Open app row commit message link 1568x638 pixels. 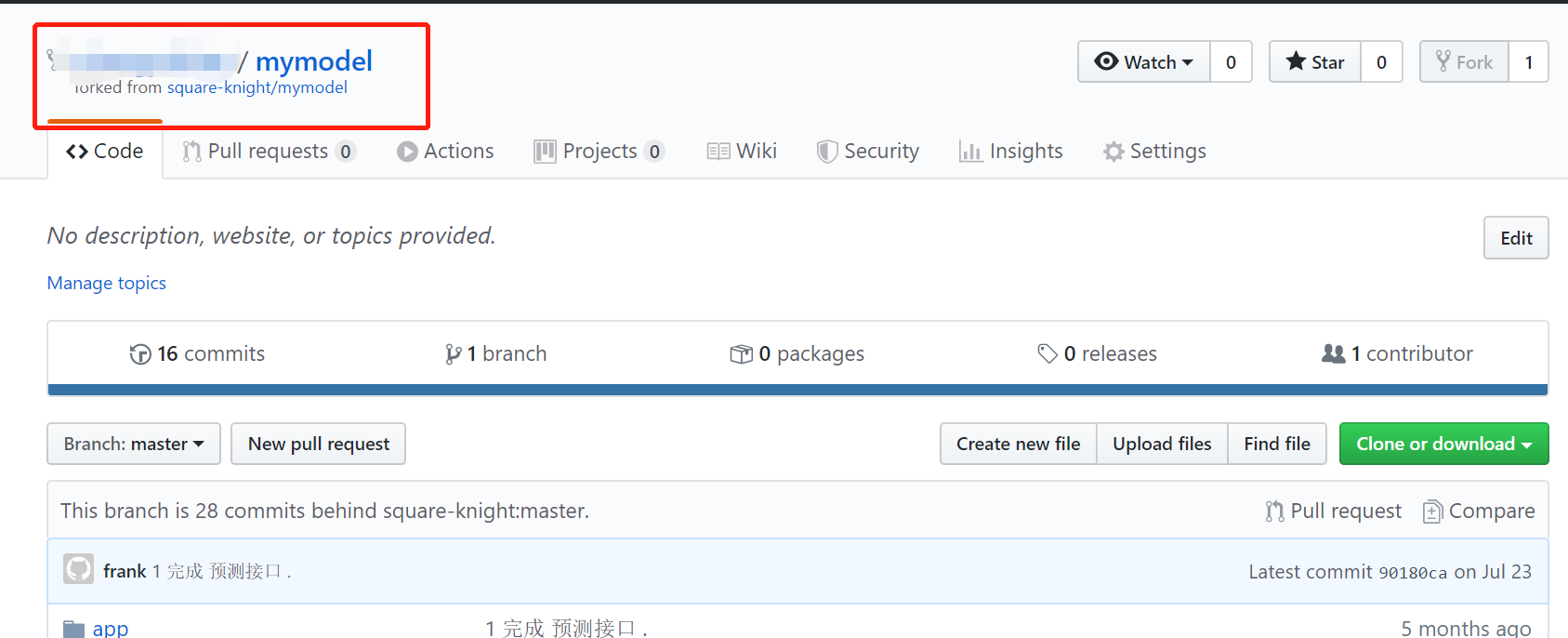click(x=566, y=629)
